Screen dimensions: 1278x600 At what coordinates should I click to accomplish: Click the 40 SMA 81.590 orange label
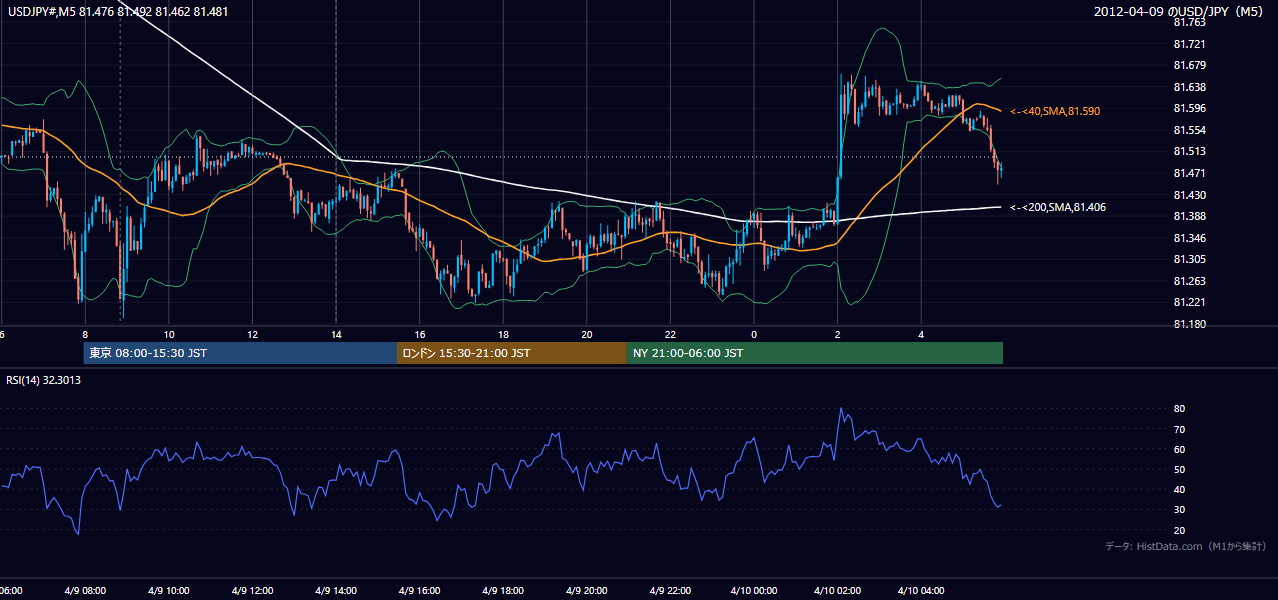1055,111
